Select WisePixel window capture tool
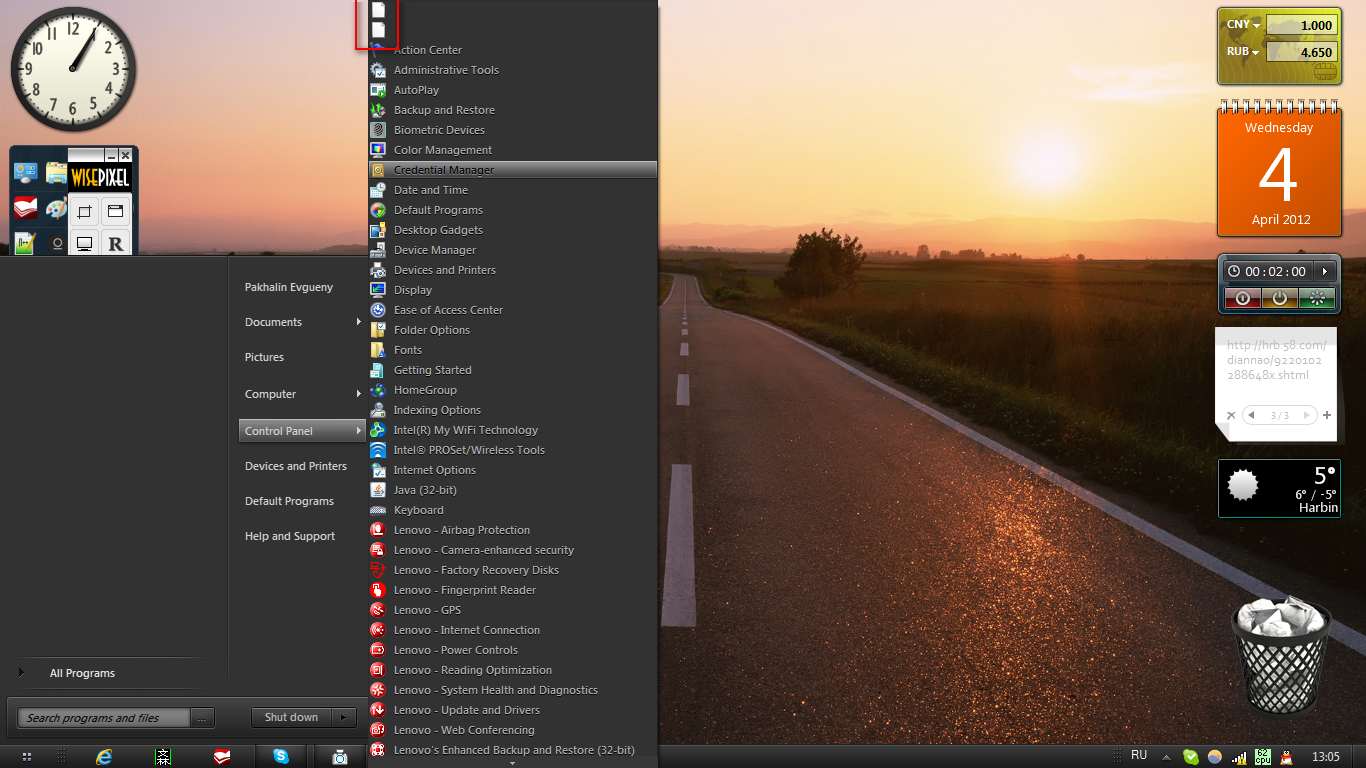The height and width of the screenshot is (768, 1366). (x=115, y=211)
